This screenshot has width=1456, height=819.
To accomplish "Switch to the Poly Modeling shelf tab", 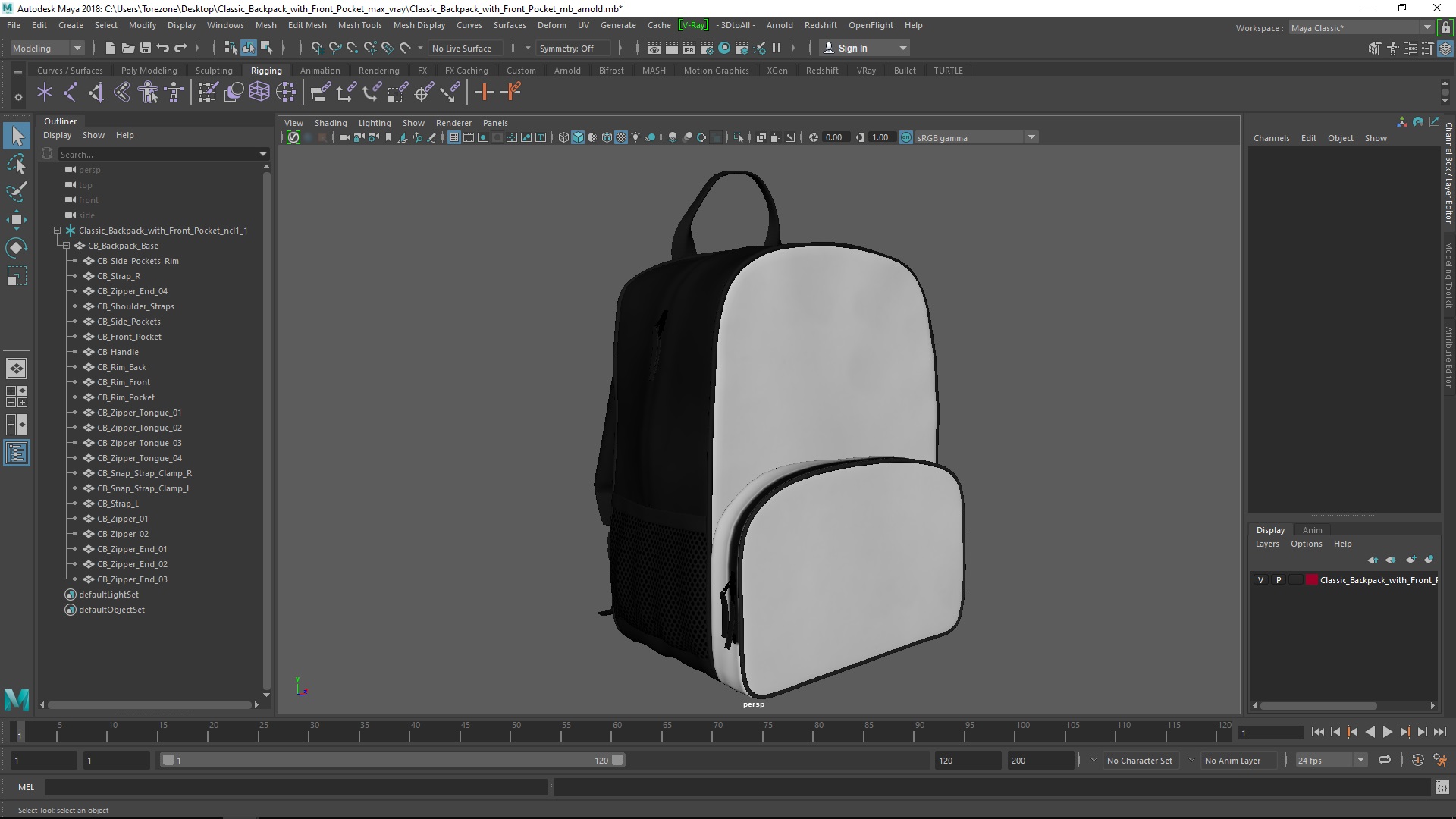I will (149, 71).
